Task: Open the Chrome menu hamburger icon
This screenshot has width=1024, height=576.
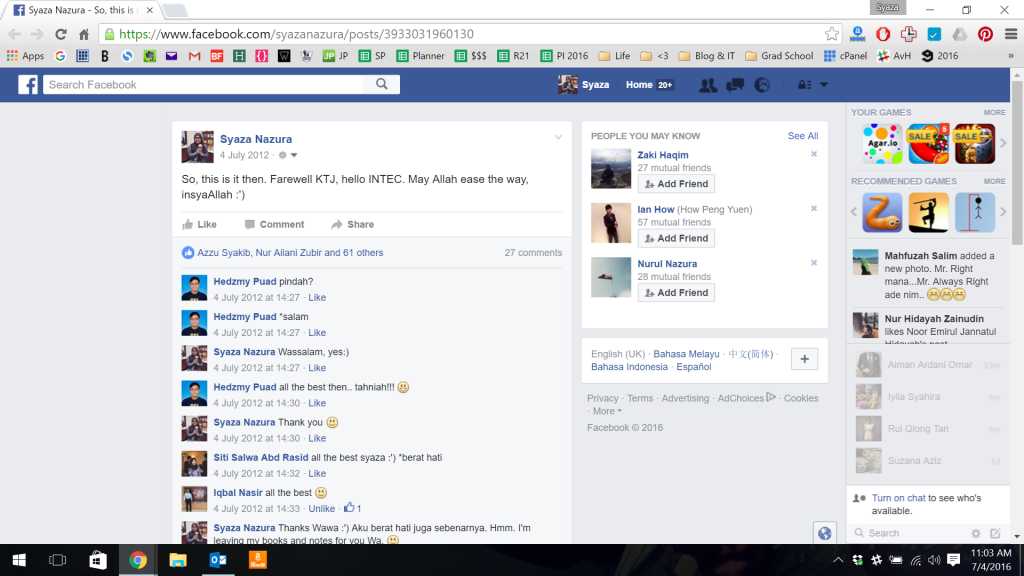Action: tap(1011, 34)
